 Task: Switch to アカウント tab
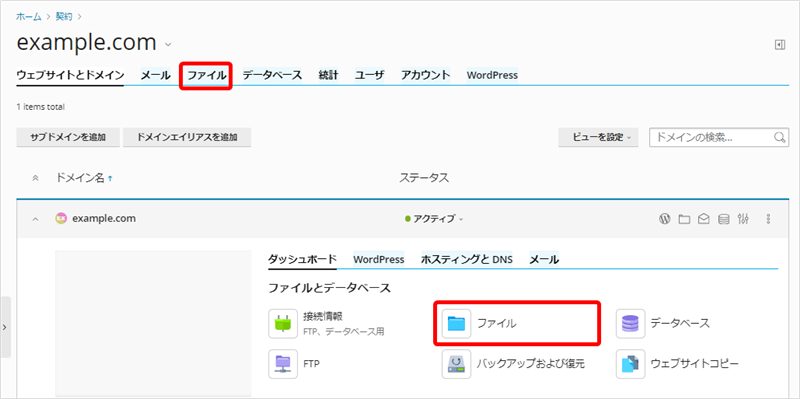[x=425, y=75]
